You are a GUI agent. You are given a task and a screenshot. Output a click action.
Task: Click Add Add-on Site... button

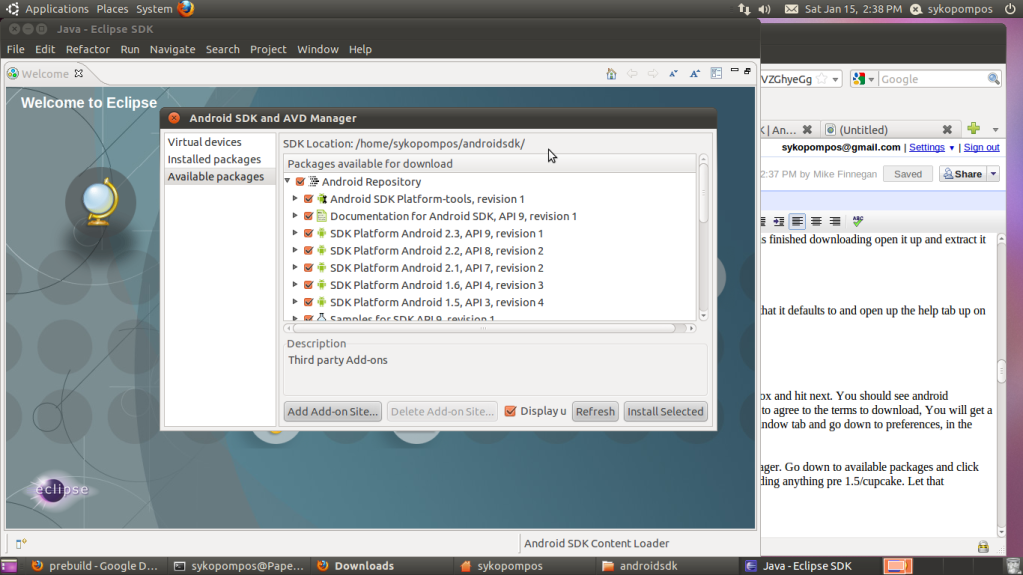(x=332, y=411)
